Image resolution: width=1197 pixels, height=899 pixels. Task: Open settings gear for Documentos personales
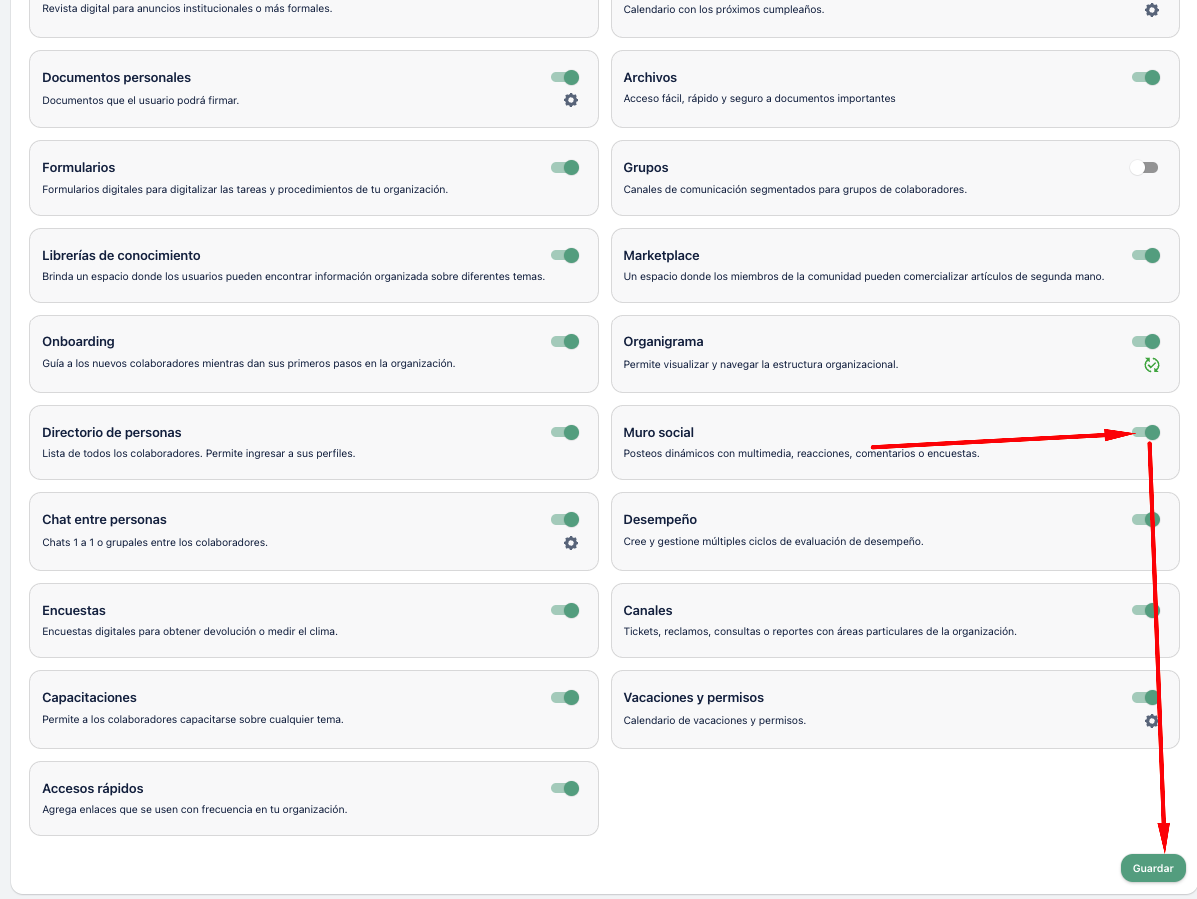point(571,100)
